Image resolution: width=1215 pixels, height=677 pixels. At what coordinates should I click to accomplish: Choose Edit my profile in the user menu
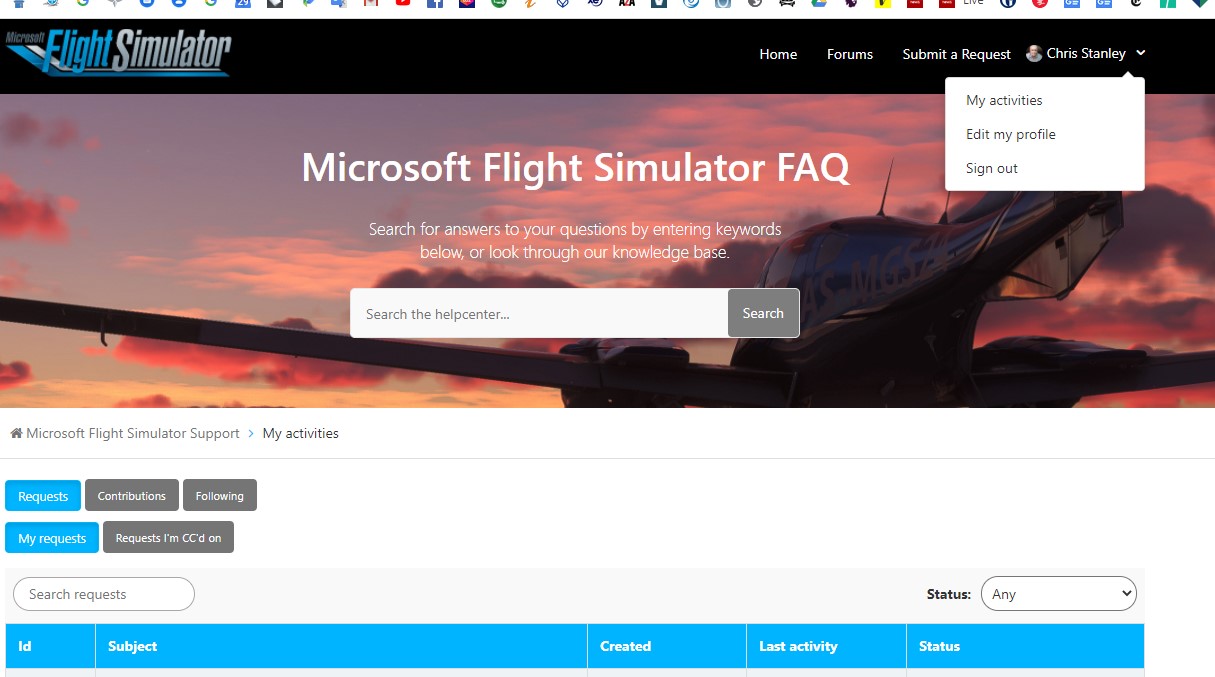pos(1011,134)
